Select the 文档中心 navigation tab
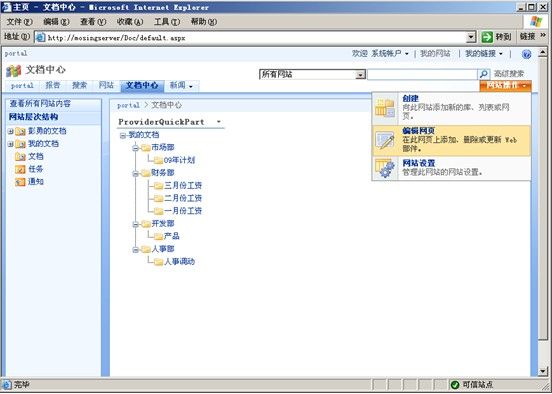Screen dimensions: 552x394 tap(142, 86)
